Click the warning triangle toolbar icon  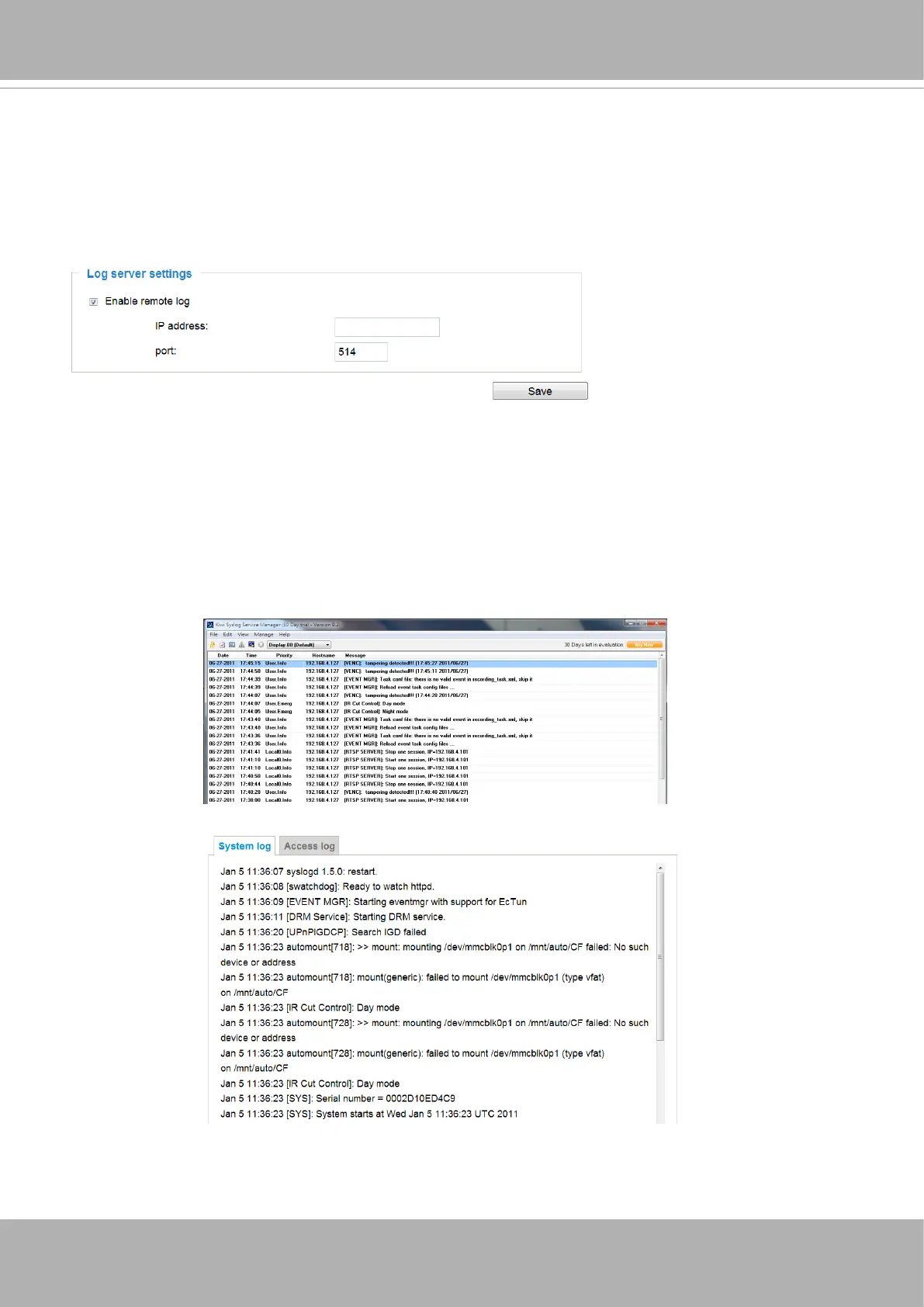pos(241,645)
